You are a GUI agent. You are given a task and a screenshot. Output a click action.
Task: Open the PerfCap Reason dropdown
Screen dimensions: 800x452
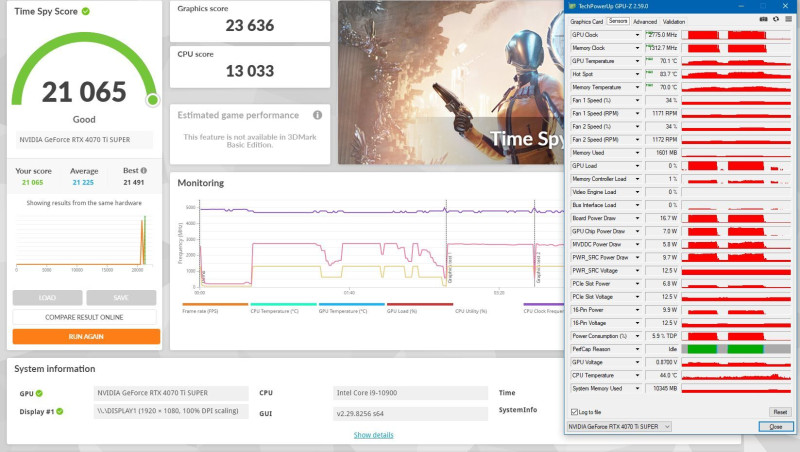[x=637, y=349]
